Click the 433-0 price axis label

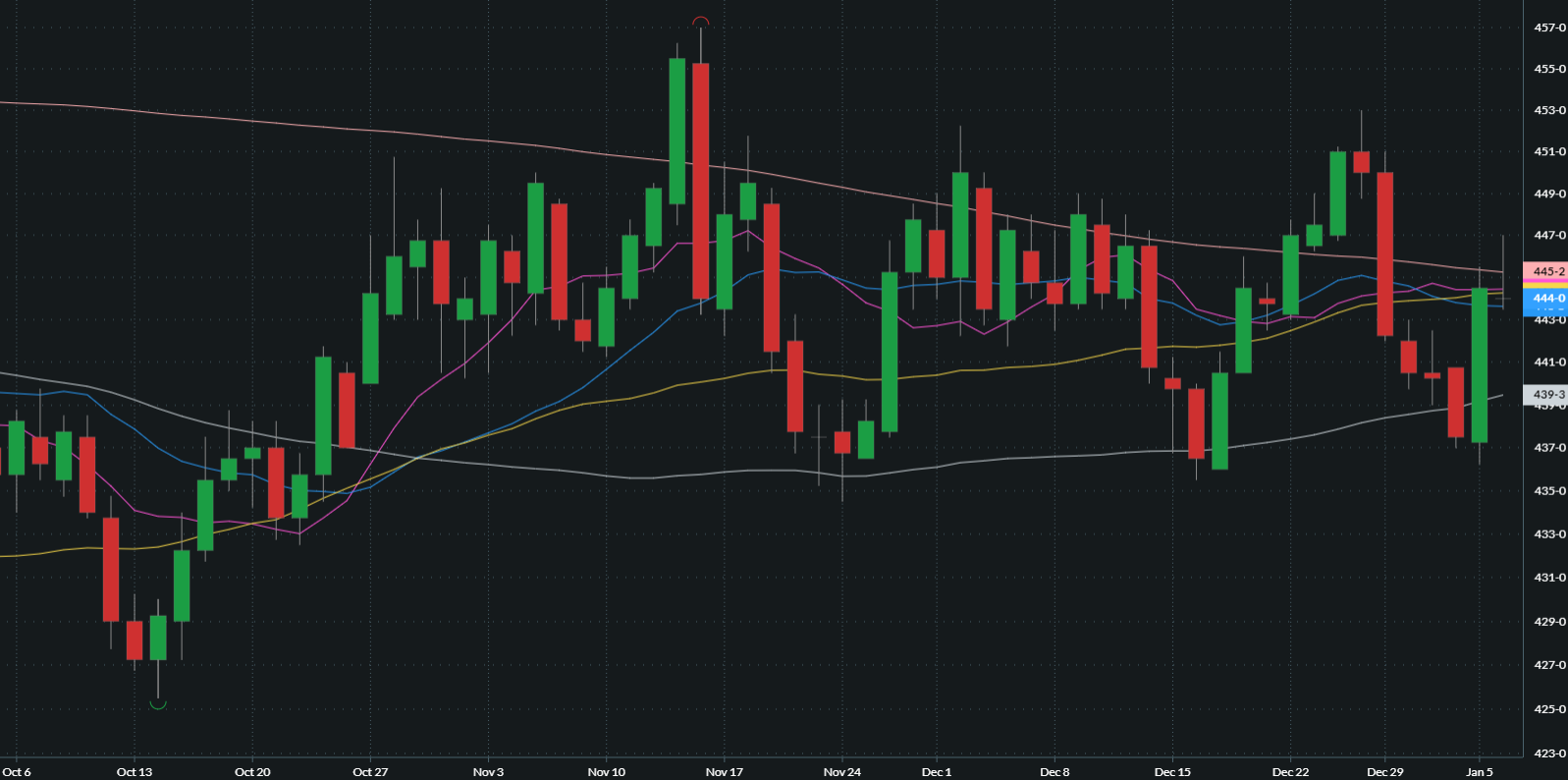[x=1550, y=534]
